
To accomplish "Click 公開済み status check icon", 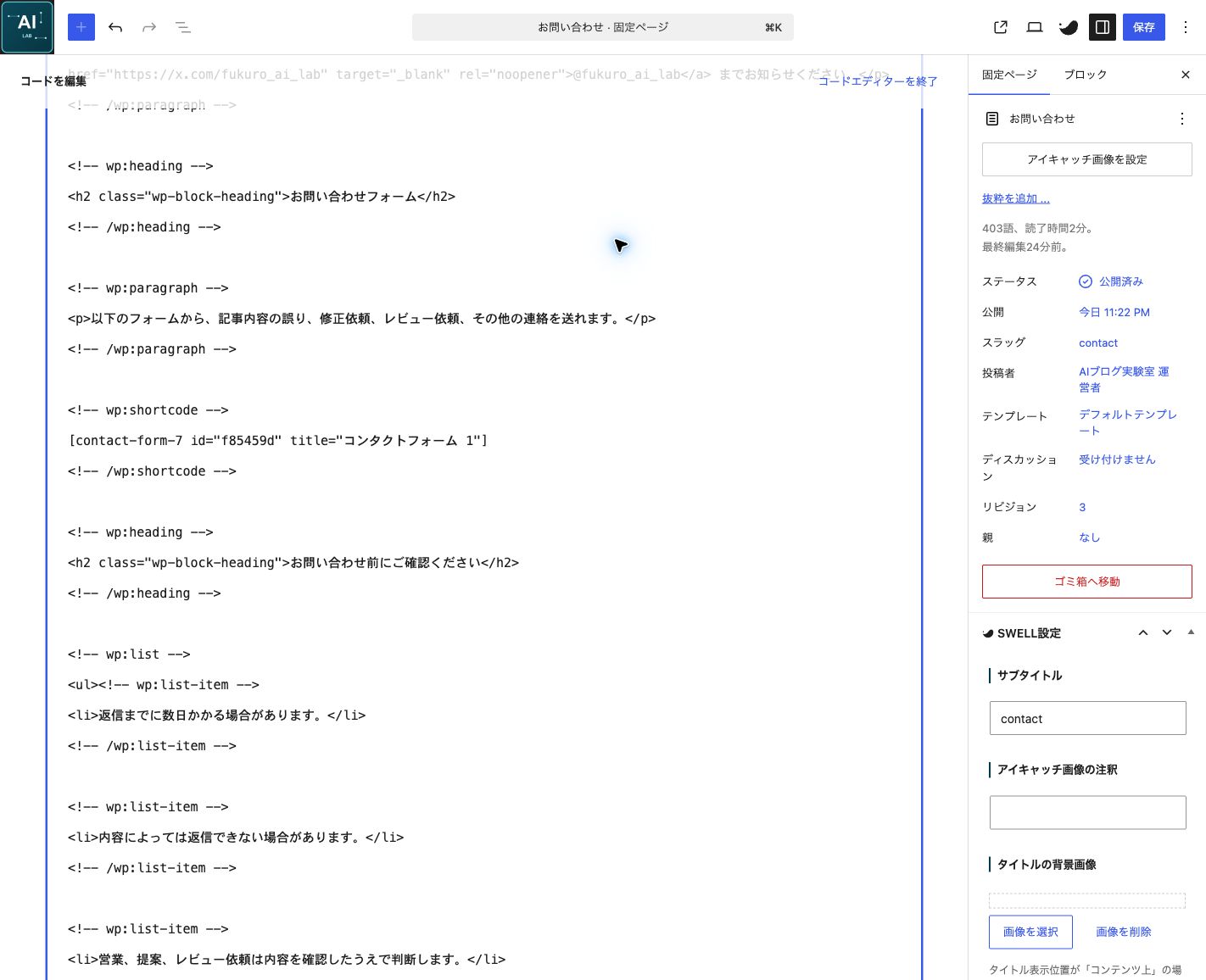I will tap(1086, 281).
